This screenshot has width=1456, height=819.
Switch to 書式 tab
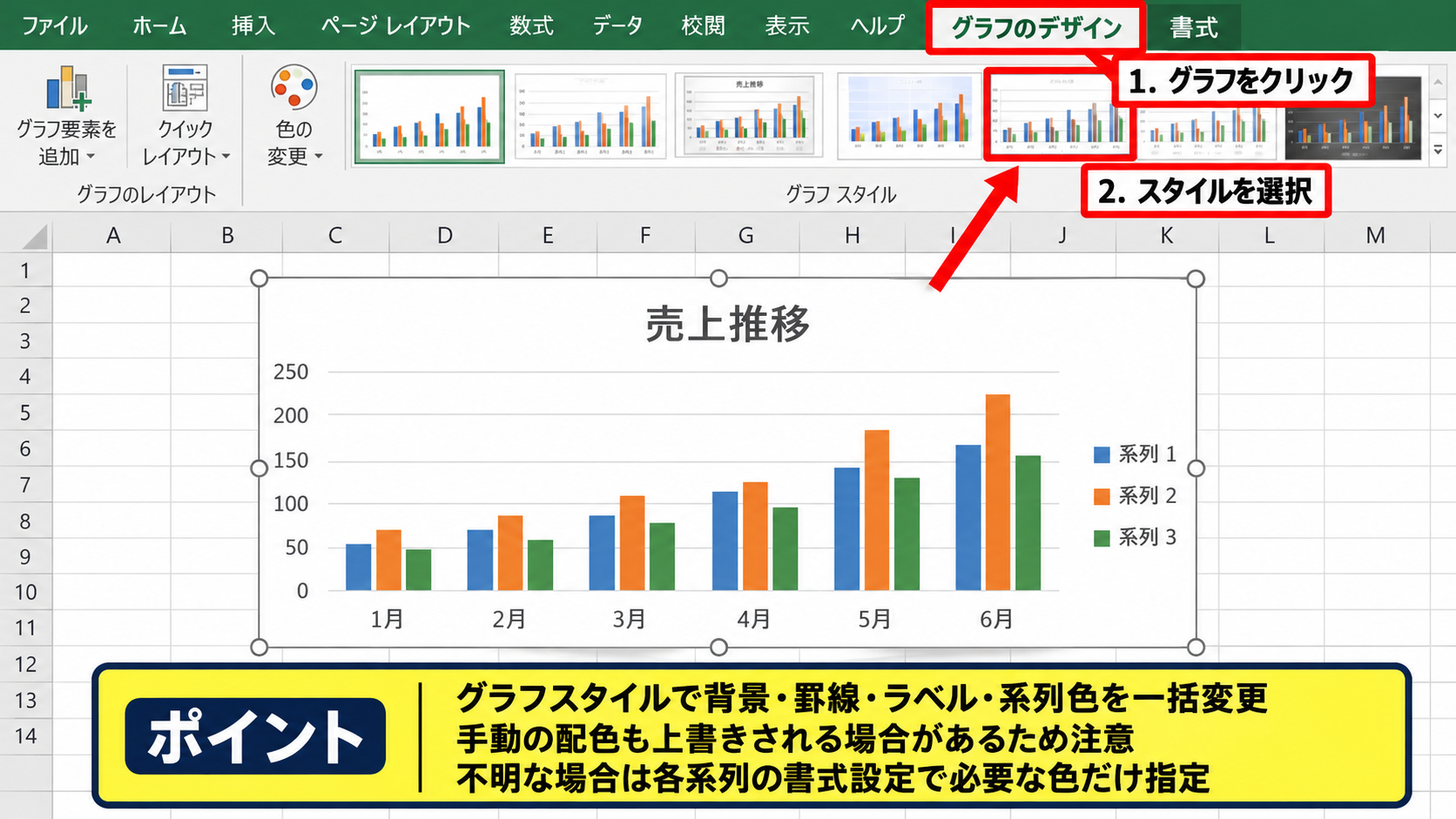1194,28
